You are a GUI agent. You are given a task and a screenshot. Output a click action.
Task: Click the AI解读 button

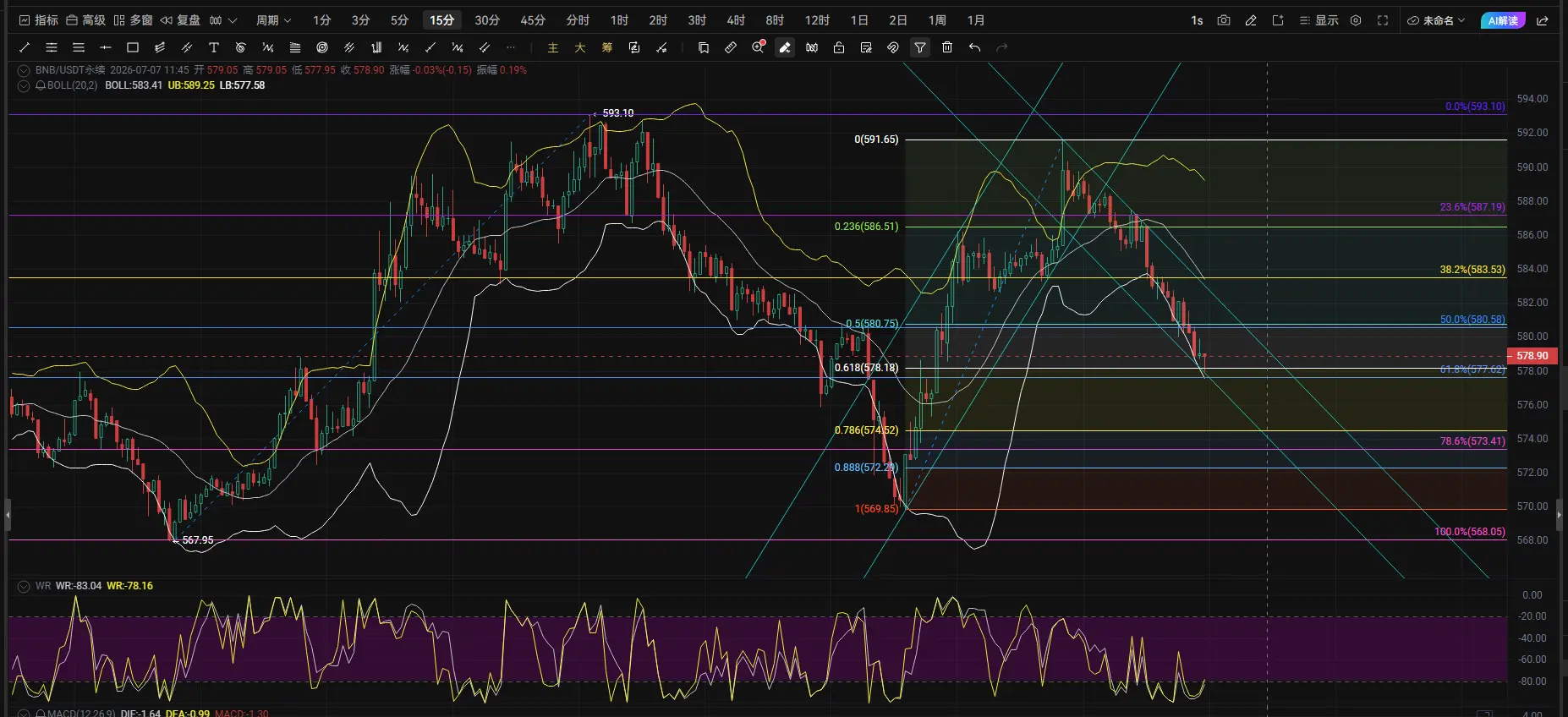[x=1503, y=20]
